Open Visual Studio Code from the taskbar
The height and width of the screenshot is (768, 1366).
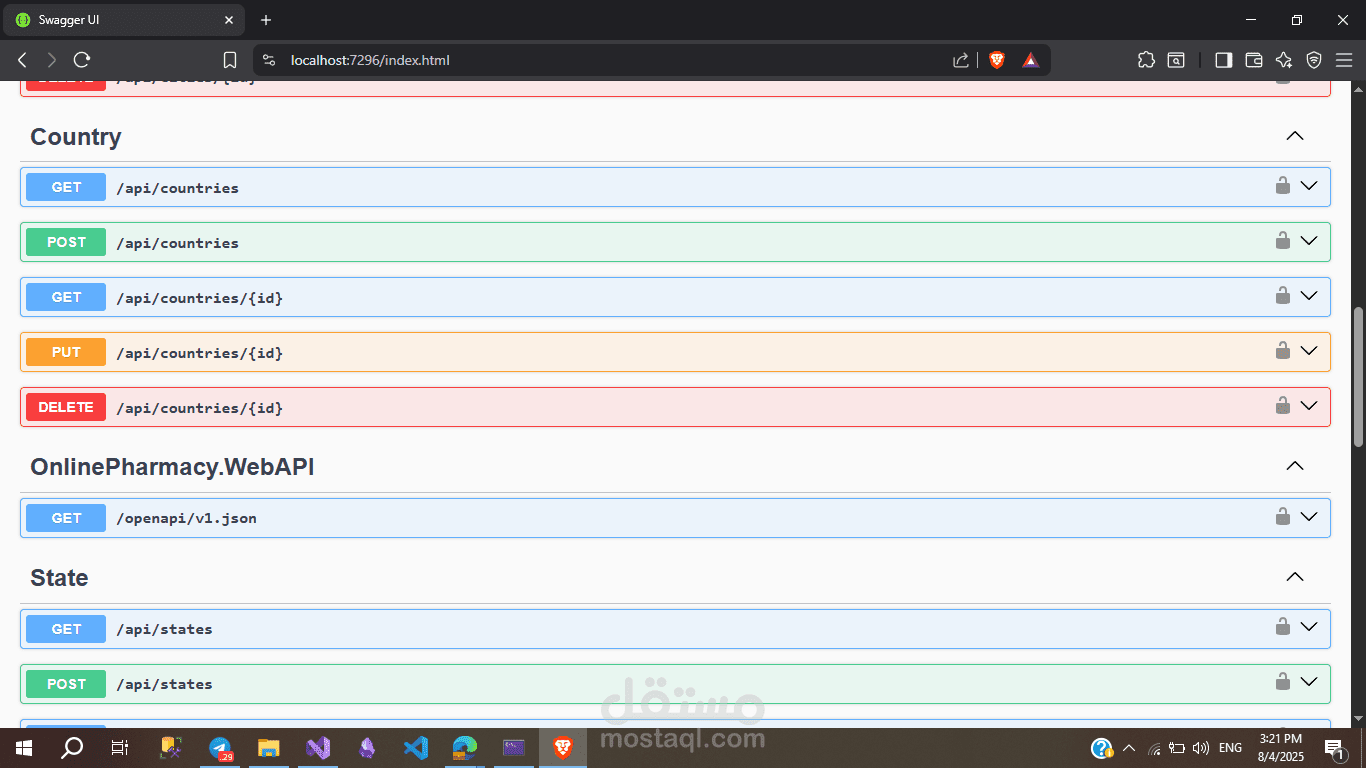pos(416,748)
